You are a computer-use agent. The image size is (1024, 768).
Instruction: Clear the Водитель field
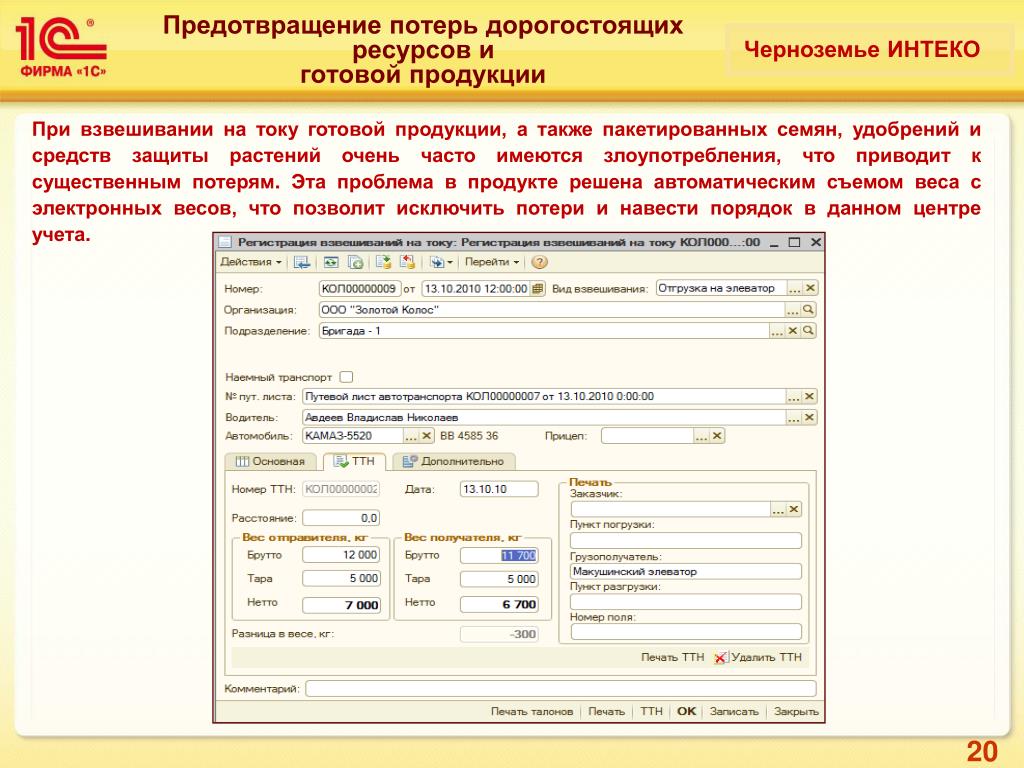point(809,417)
